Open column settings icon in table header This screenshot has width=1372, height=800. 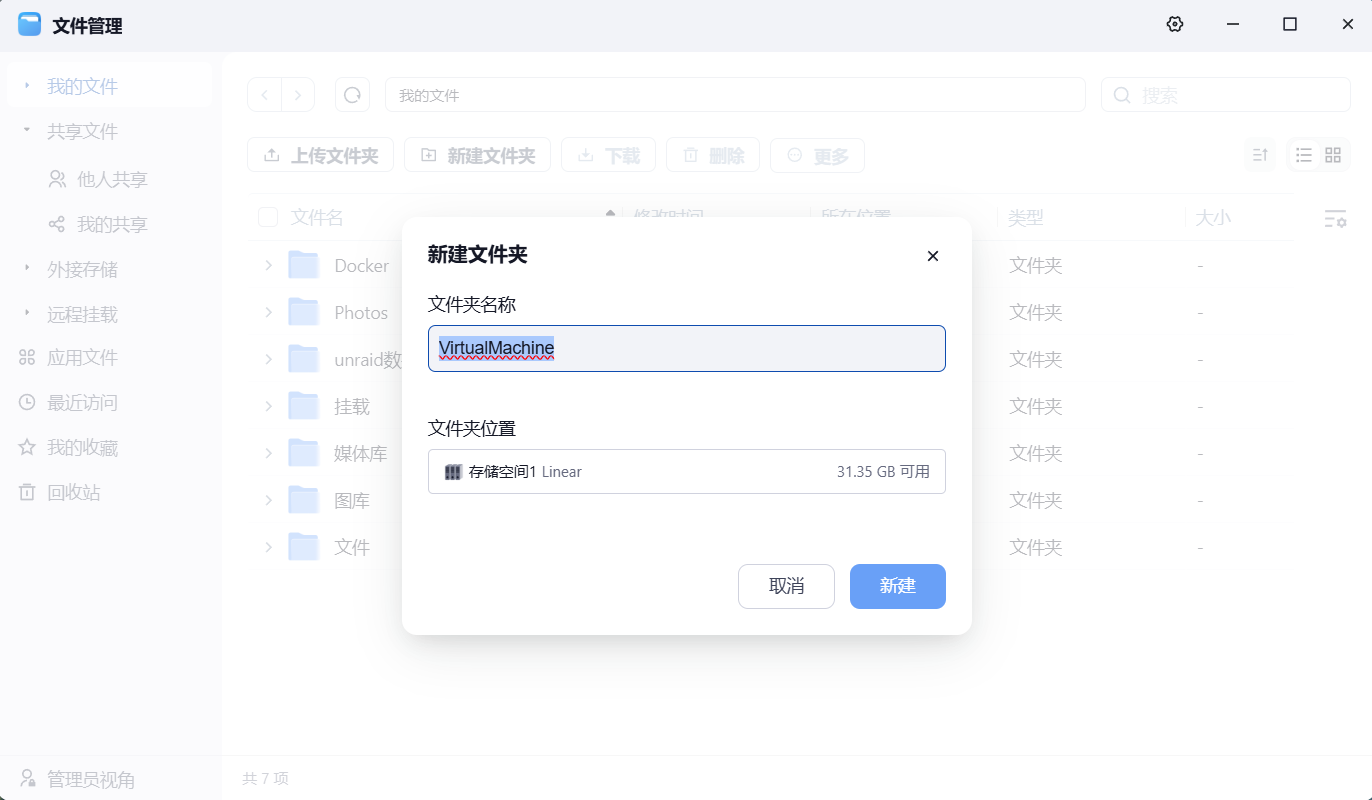tap(1334, 218)
